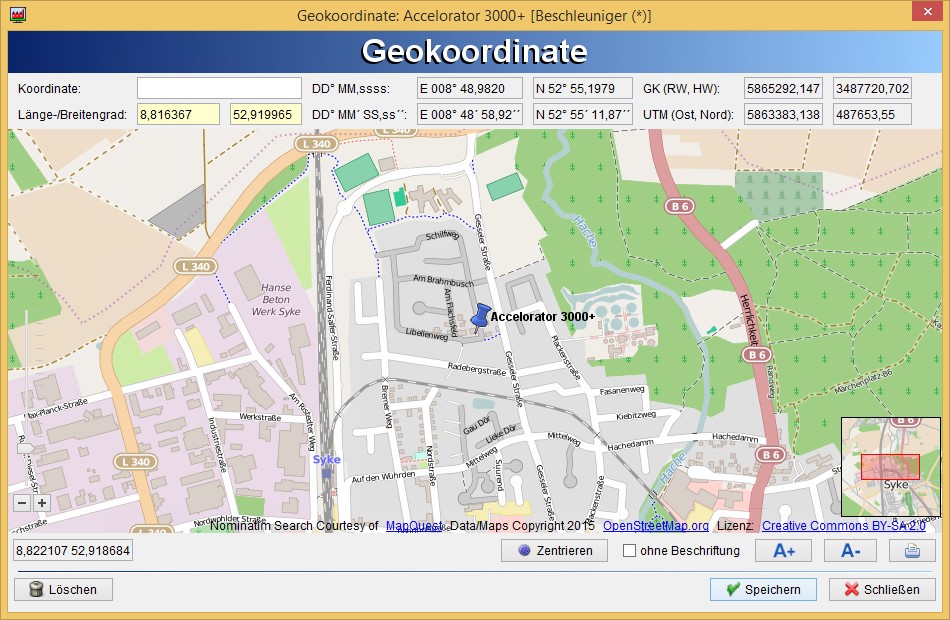
Task: Click the empty Koordinate input field
Action: pyautogui.click(x=219, y=88)
